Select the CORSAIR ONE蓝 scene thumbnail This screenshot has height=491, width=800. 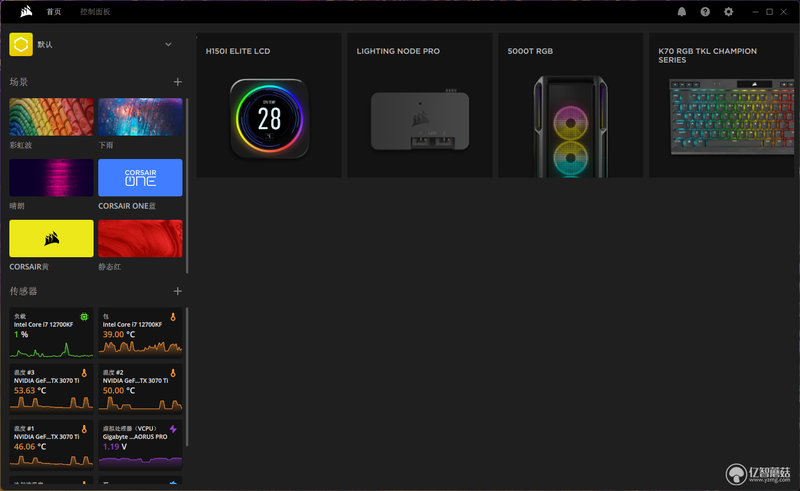140,178
